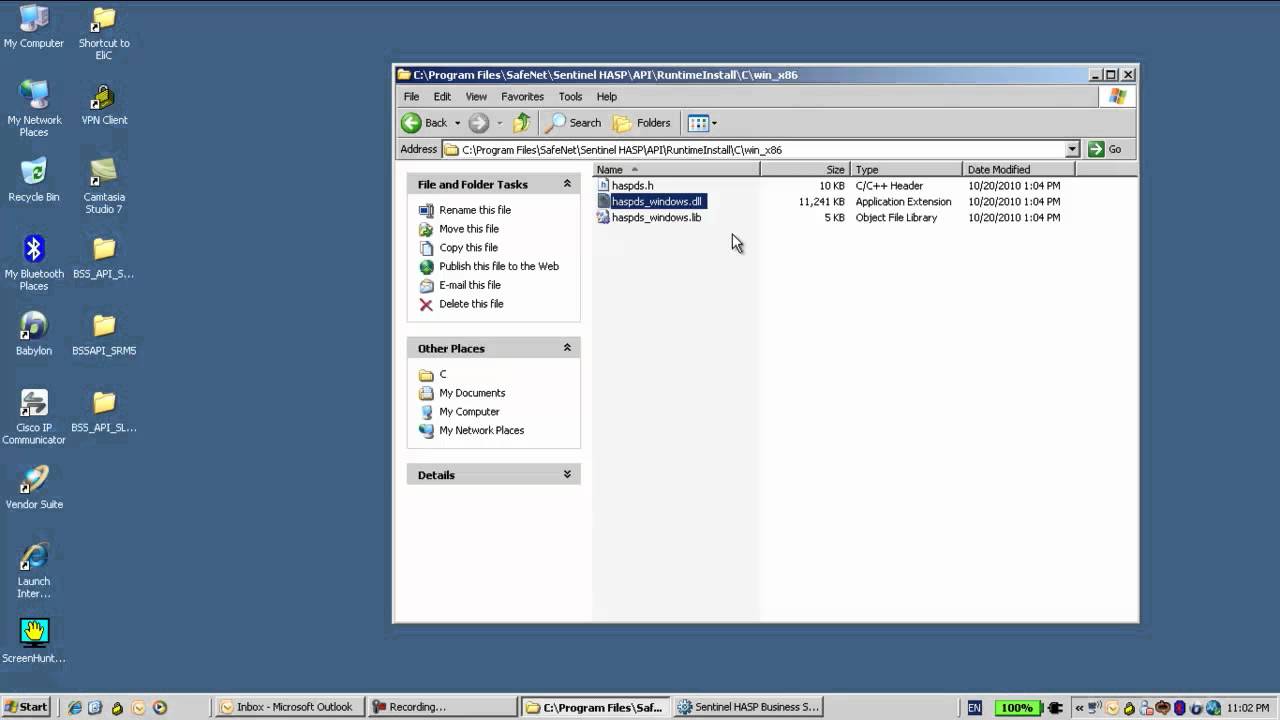Click the Start button
The width and height of the screenshot is (1280, 720).
[x=26, y=707]
